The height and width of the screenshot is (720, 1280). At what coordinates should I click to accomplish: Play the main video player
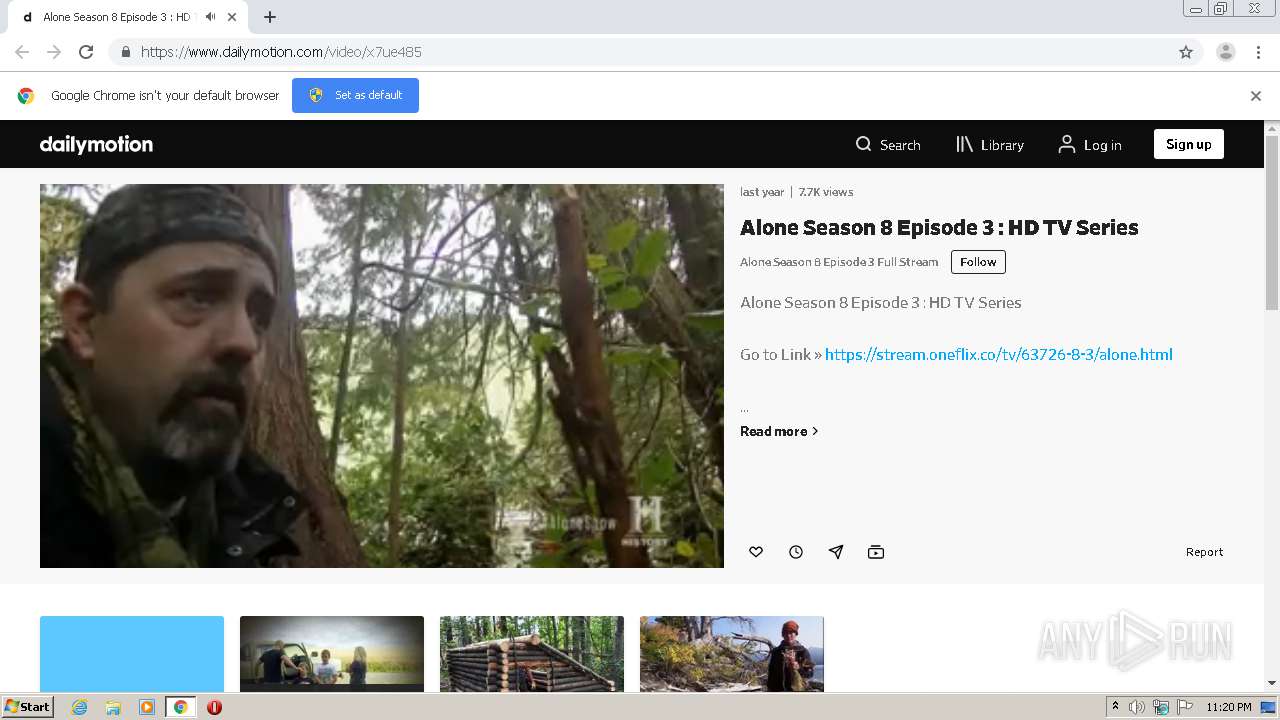pyautogui.click(x=382, y=376)
